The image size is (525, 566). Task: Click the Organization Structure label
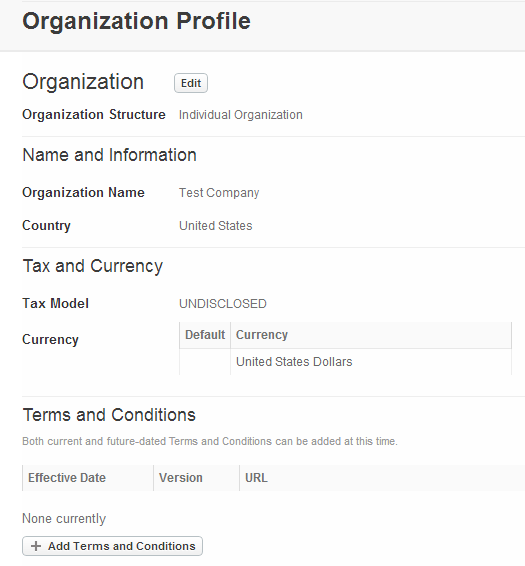click(x=94, y=115)
